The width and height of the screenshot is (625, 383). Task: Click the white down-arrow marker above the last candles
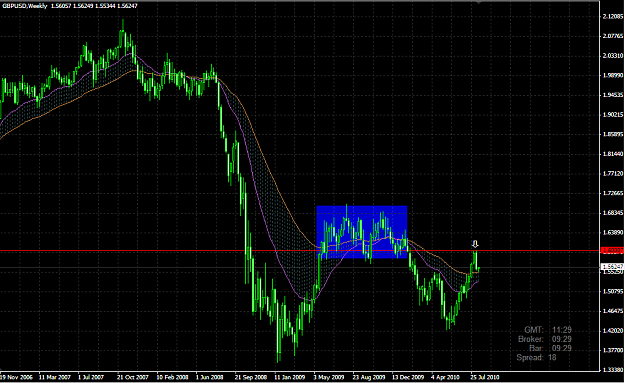coord(475,244)
